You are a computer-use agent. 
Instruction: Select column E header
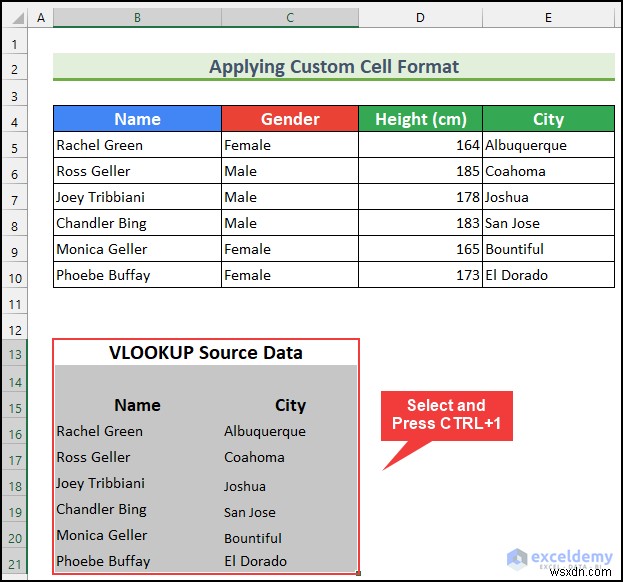click(548, 18)
